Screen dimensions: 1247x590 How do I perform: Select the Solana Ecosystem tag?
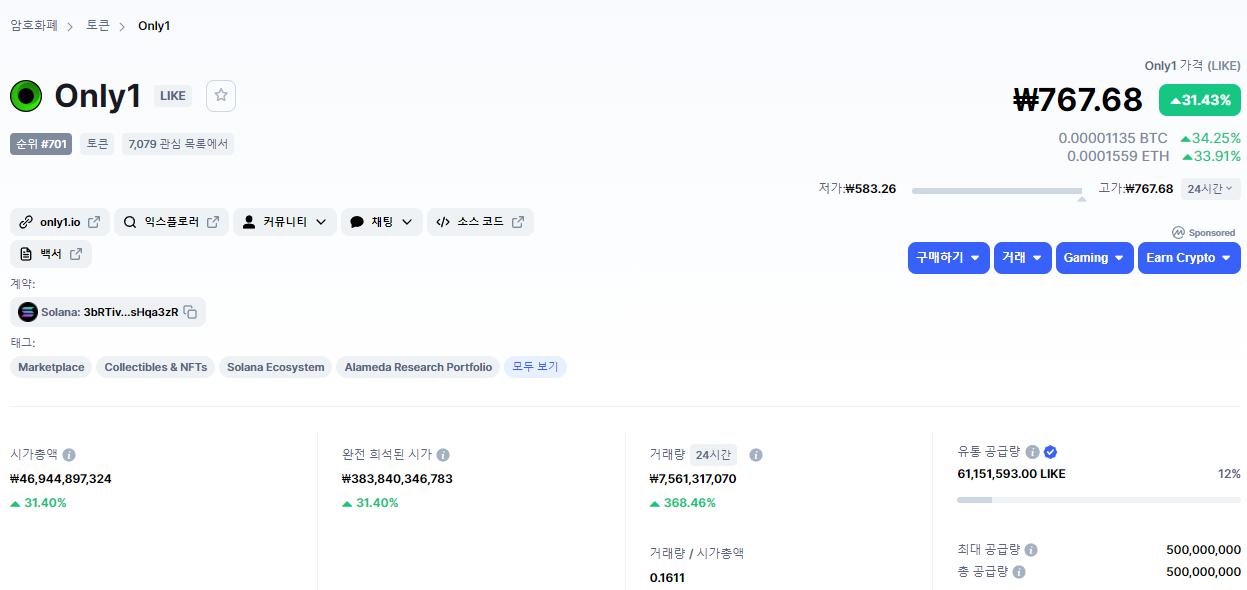pos(275,367)
